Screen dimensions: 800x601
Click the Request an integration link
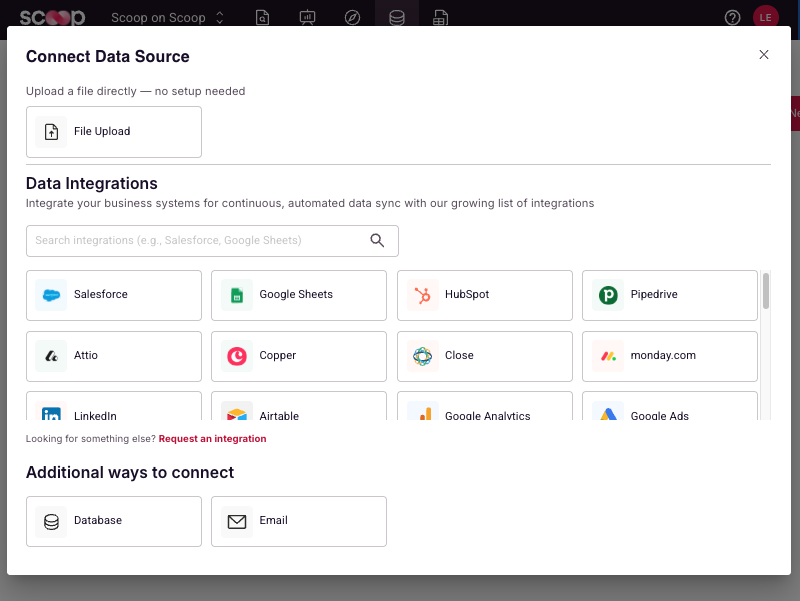[212, 438]
